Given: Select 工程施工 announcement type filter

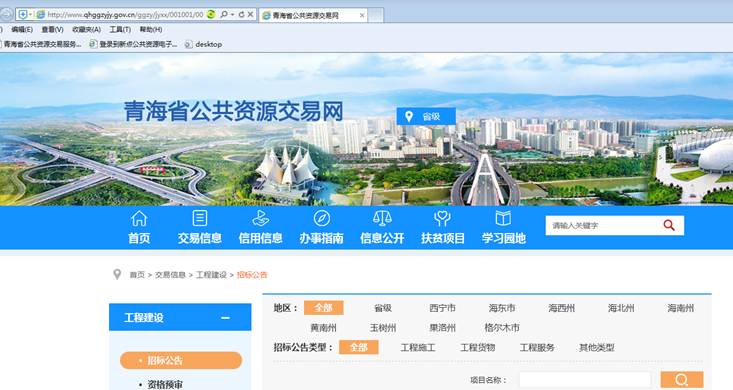Looking at the screenshot, I should point(418,347).
